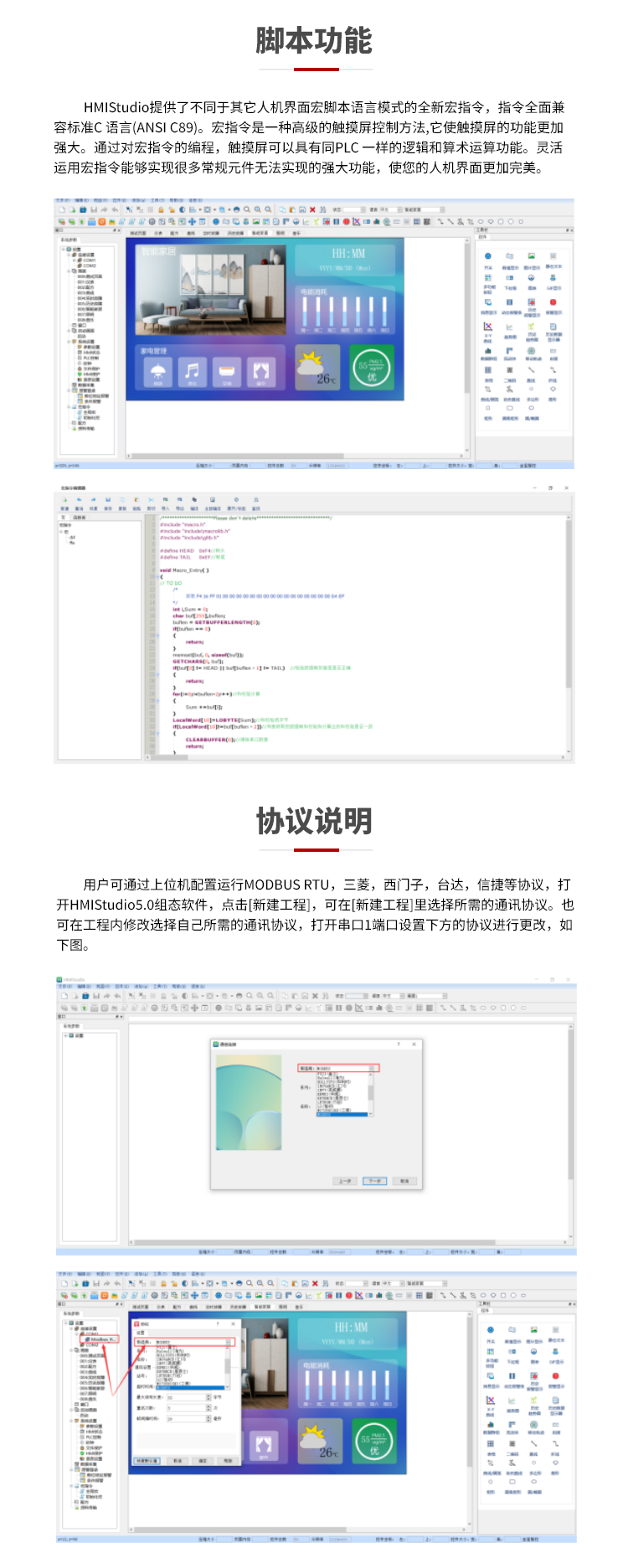Click red X delete icon in 脚本功能 editor toolbar
The image size is (628, 1568).
312,209
